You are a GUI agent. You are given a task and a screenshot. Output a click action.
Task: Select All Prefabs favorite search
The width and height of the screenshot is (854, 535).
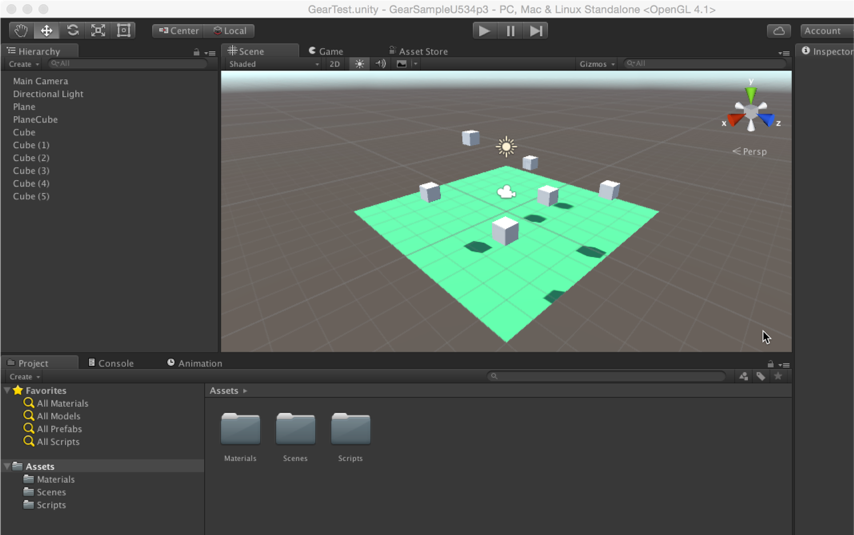tap(52, 429)
